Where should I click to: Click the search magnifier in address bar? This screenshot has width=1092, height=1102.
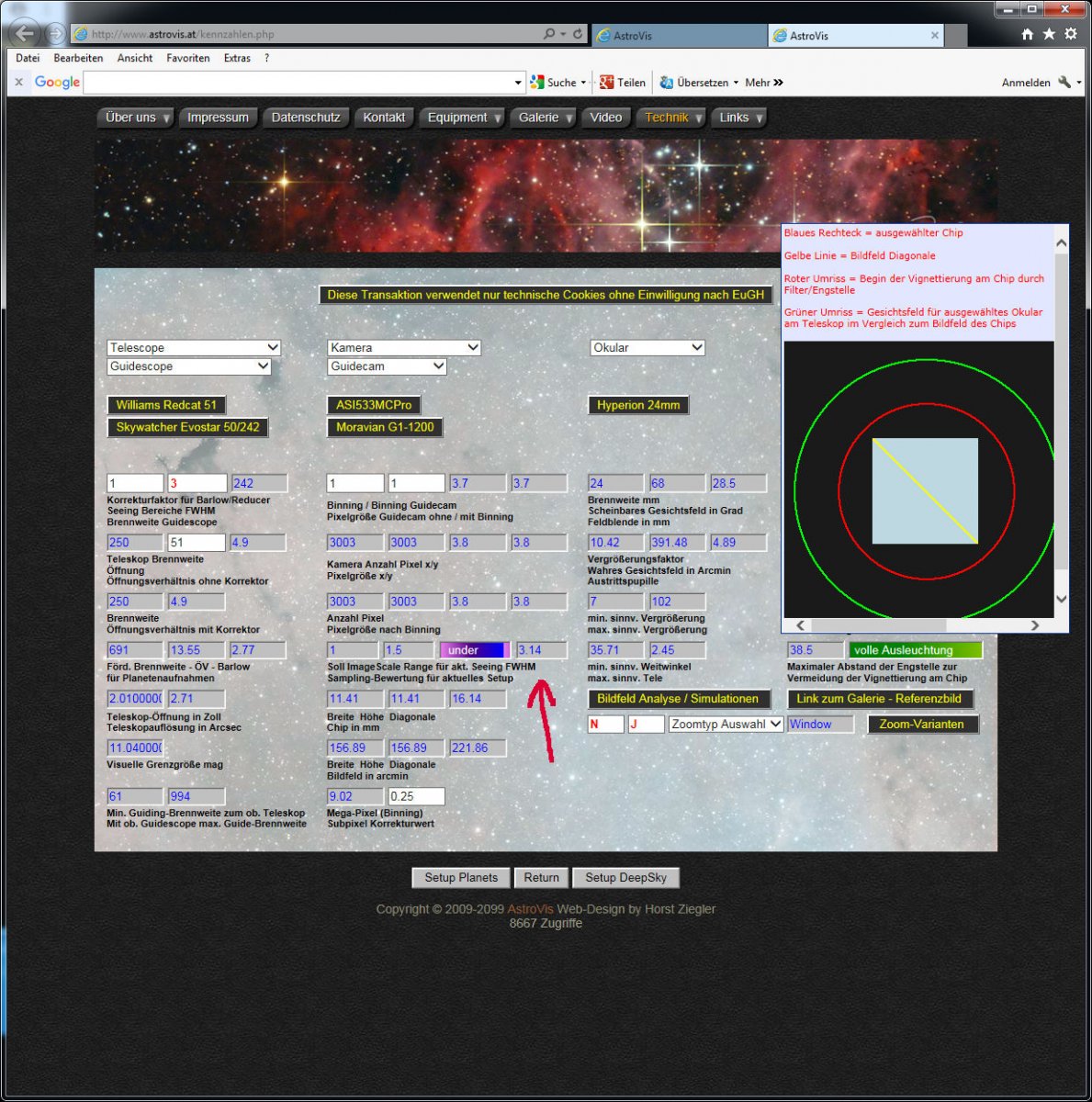549,34
